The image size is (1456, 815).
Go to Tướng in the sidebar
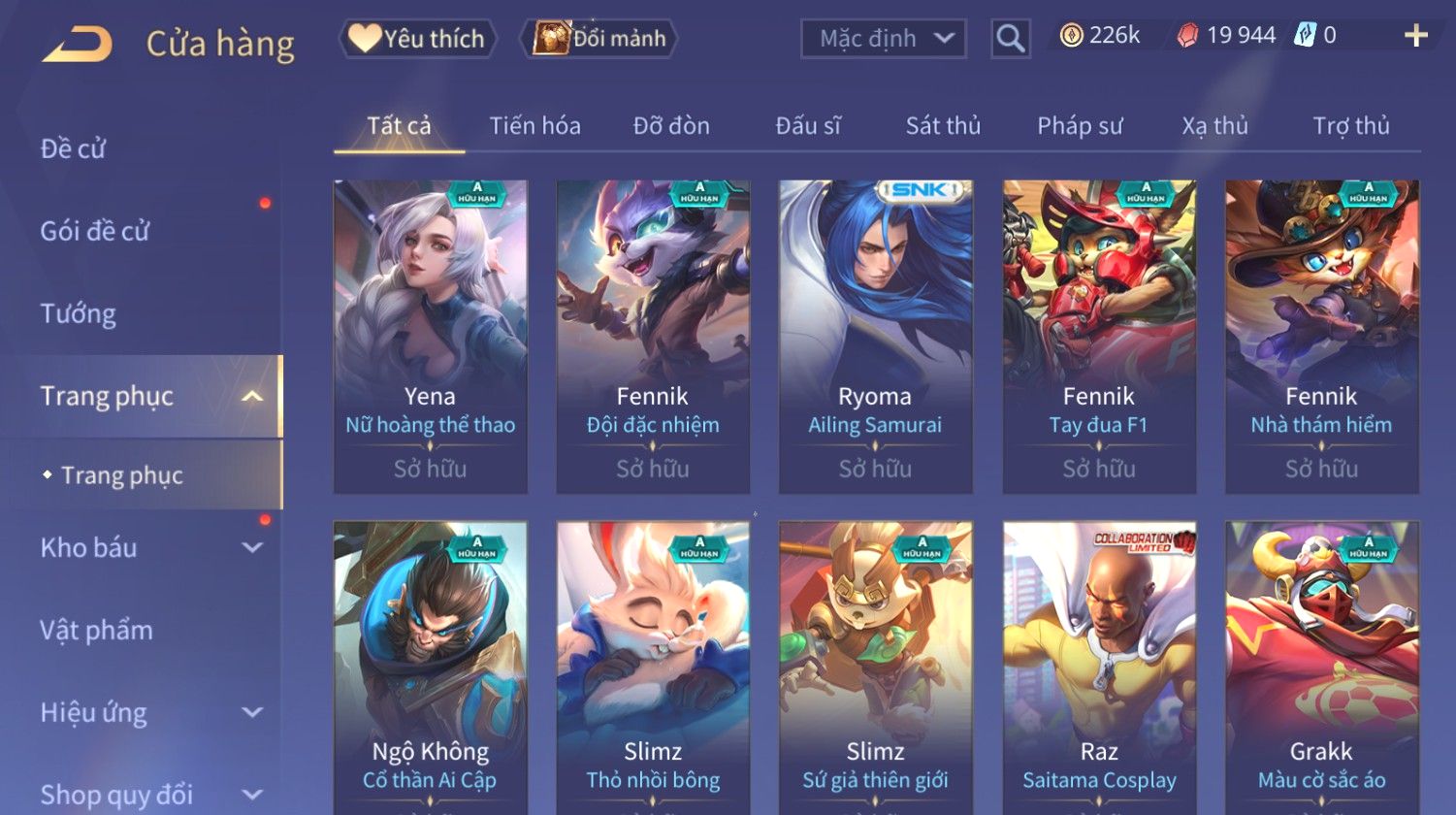click(x=78, y=313)
